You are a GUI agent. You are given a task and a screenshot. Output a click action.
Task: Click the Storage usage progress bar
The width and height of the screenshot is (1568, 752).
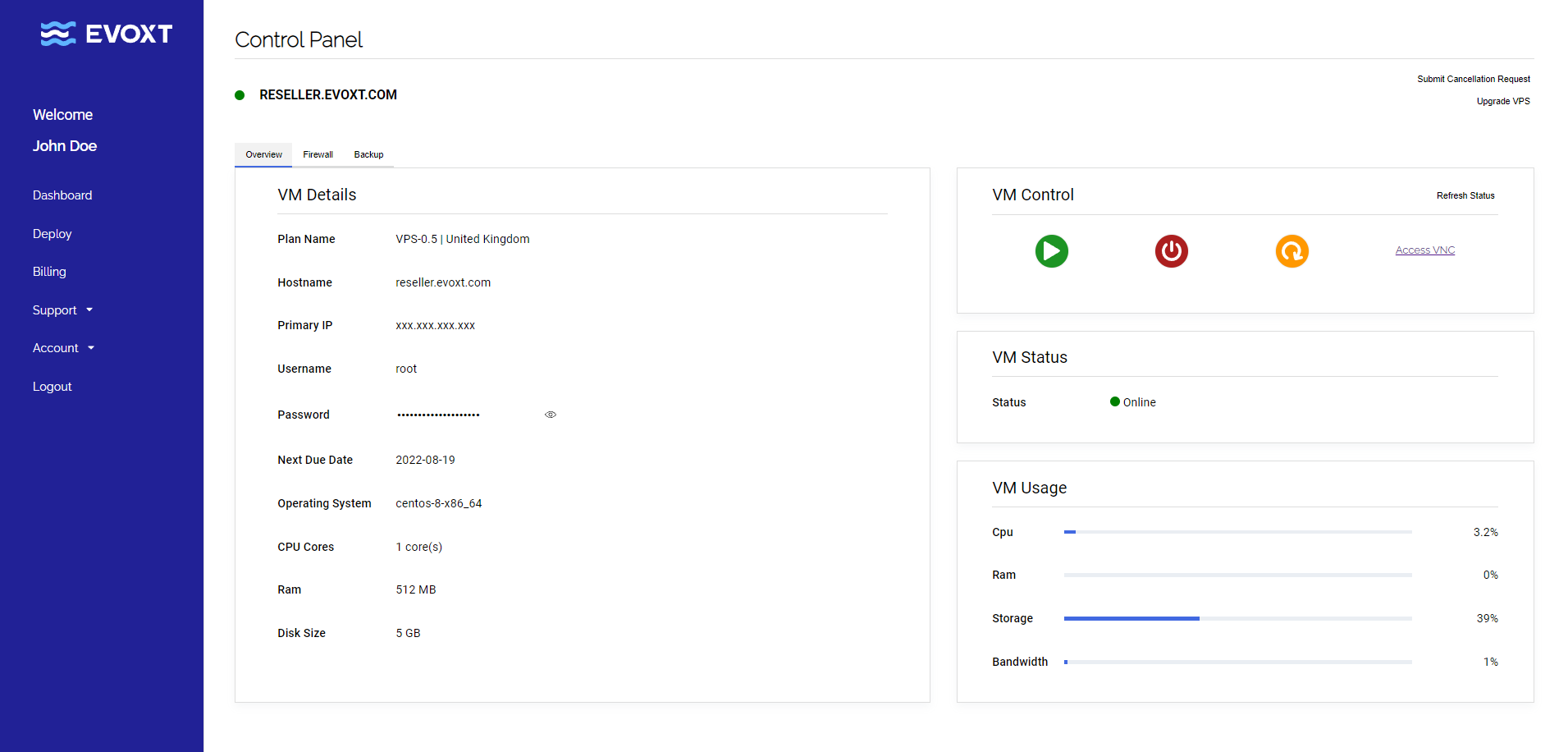click(x=1237, y=618)
